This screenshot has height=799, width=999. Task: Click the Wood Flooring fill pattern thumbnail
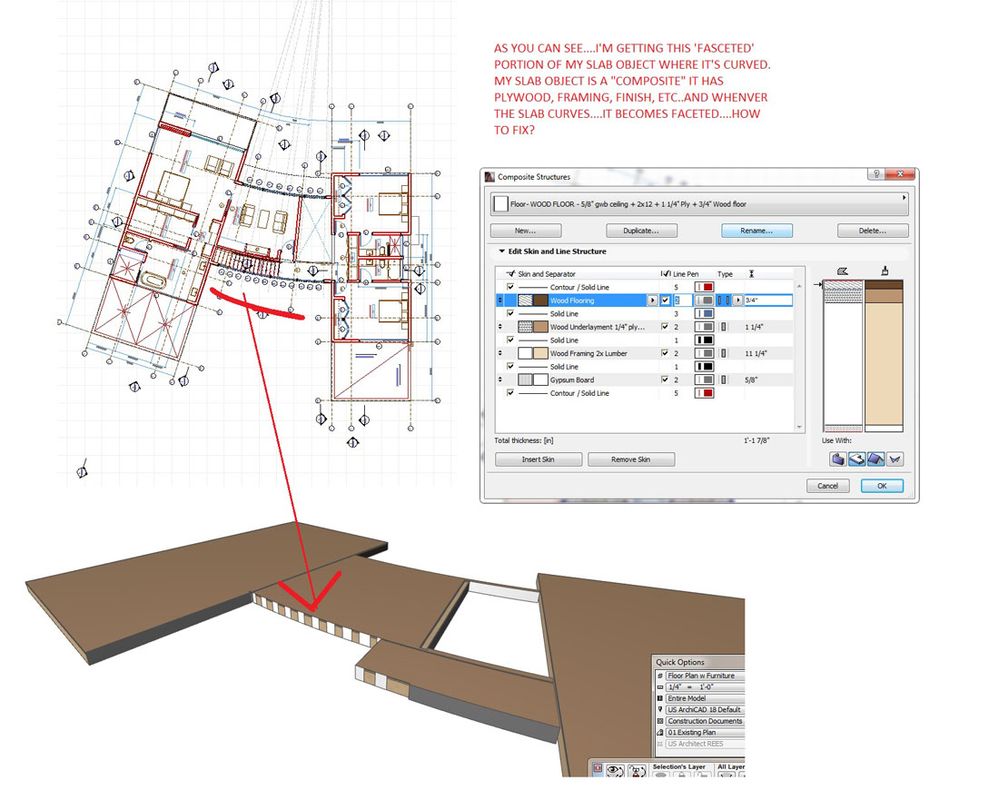point(525,300)
